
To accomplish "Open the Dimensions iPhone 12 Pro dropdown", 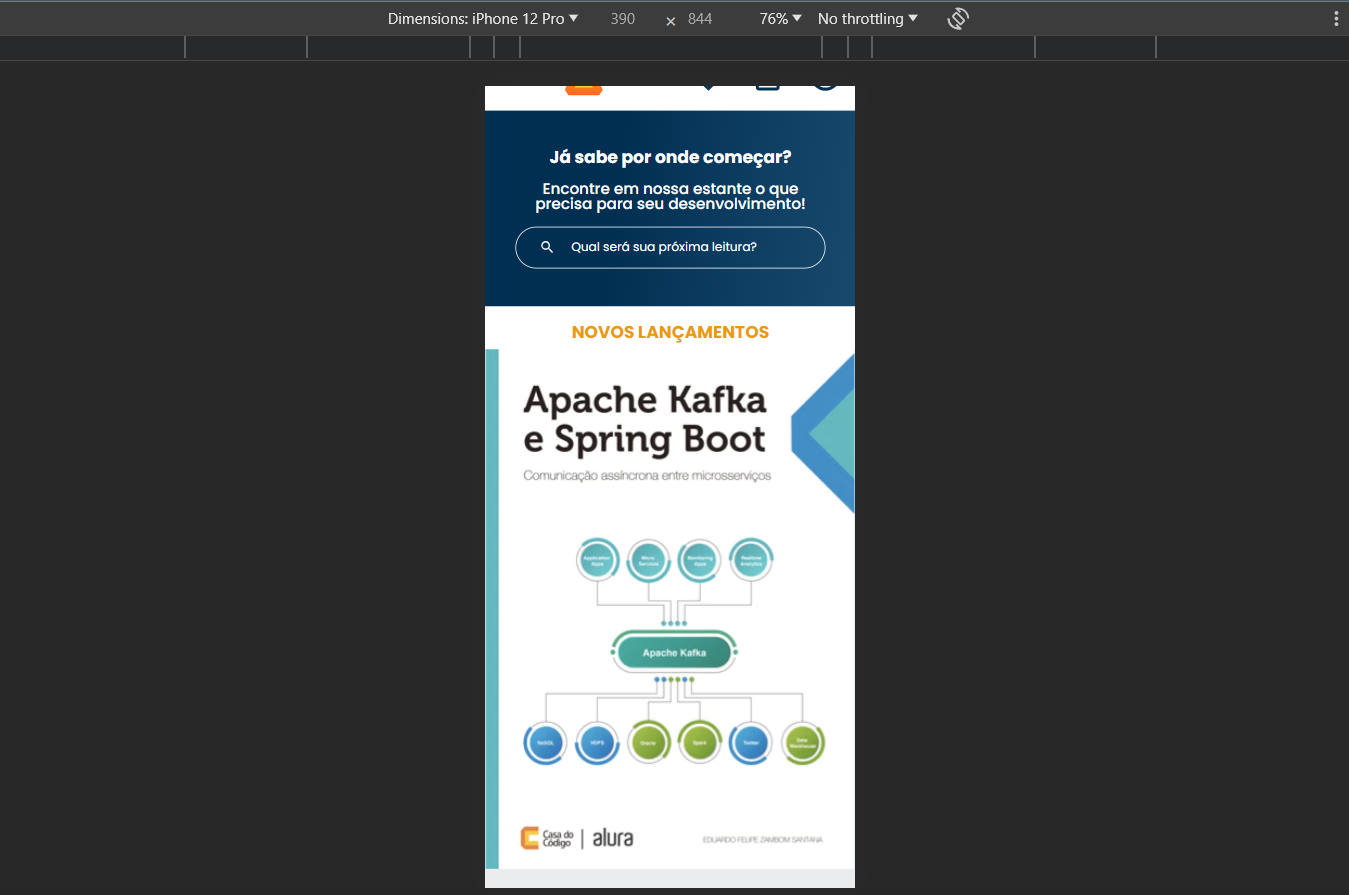I will click(483, 19).
